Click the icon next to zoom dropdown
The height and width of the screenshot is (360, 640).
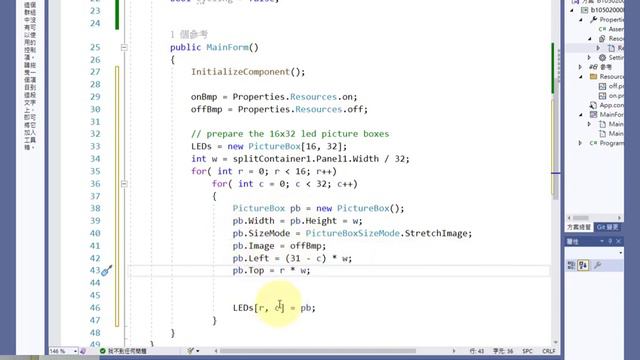(x=83, y=351)
